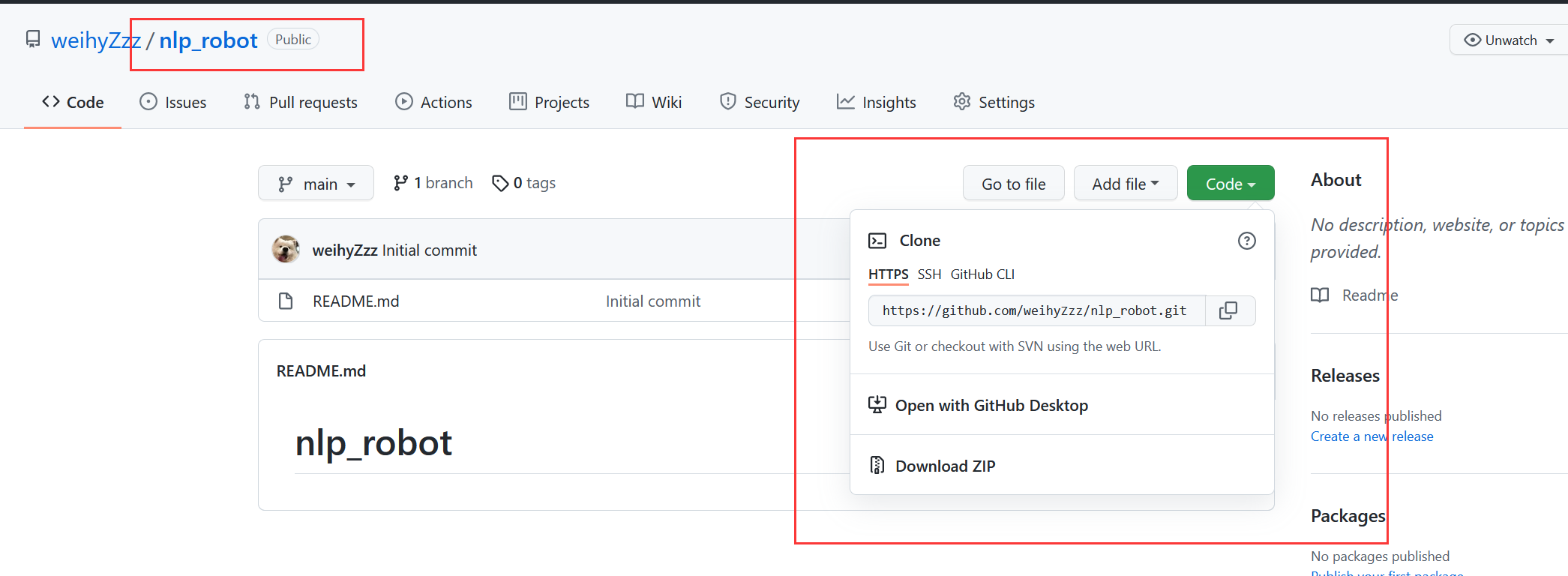This screenshot has width=1568, height=576.
Task: Toggle the green Code dropdown button
Action: [1230, 184]
